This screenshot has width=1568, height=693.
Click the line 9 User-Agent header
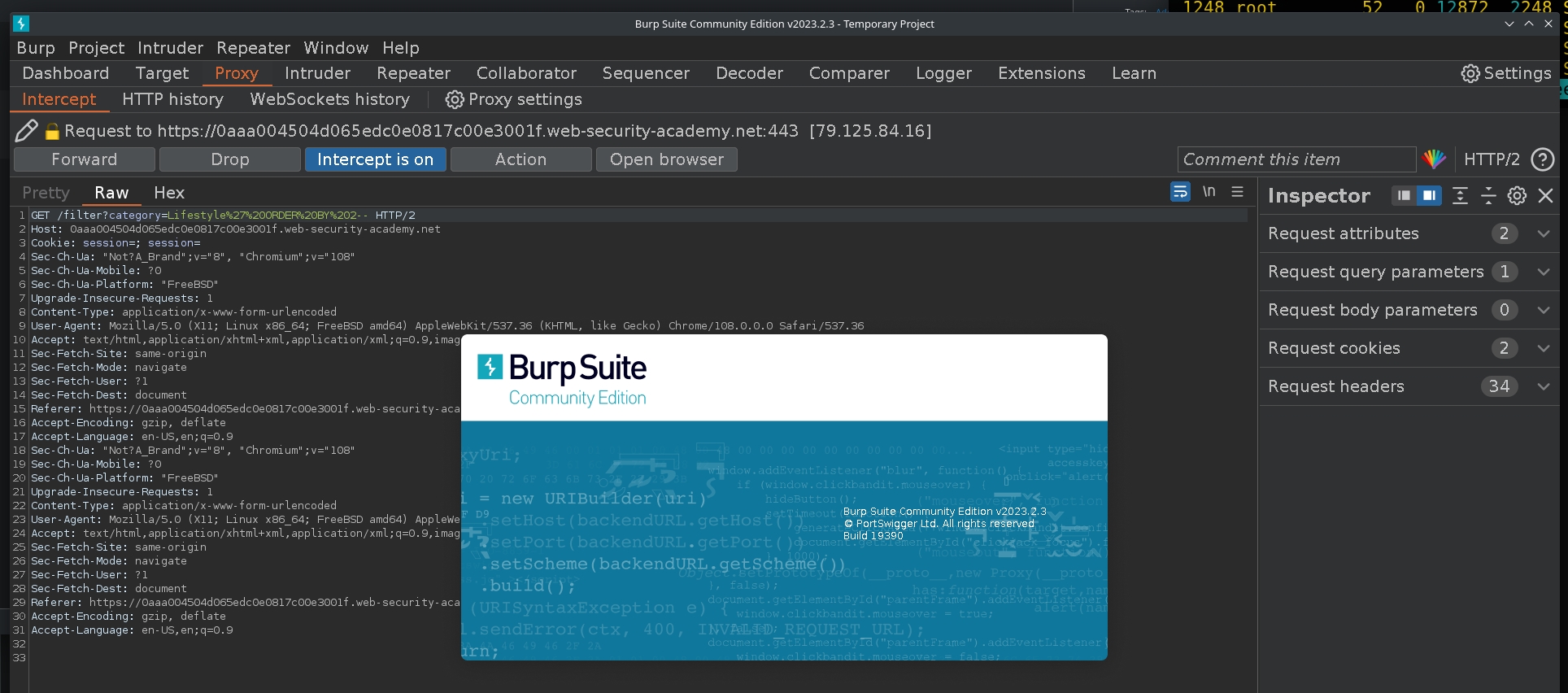[x=447, y=326]
